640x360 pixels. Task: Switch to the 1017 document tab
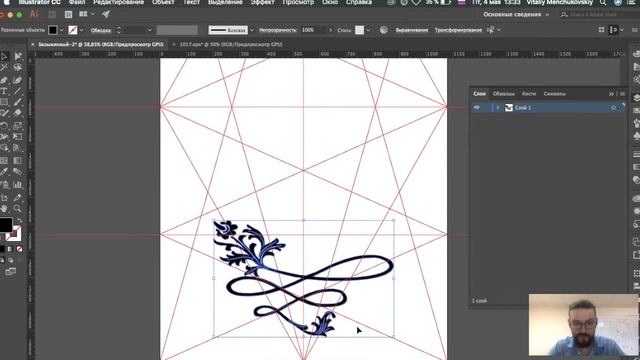tap(231, 44)
